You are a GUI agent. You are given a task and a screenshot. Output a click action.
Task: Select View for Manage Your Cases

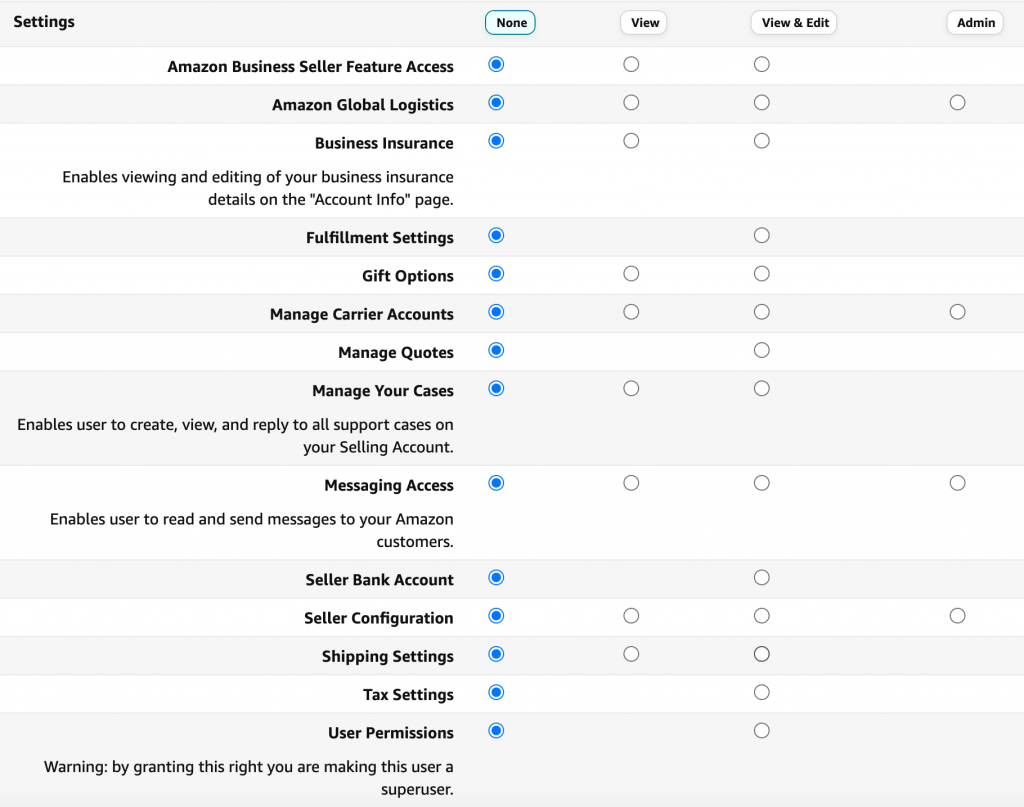pos(631,388)
